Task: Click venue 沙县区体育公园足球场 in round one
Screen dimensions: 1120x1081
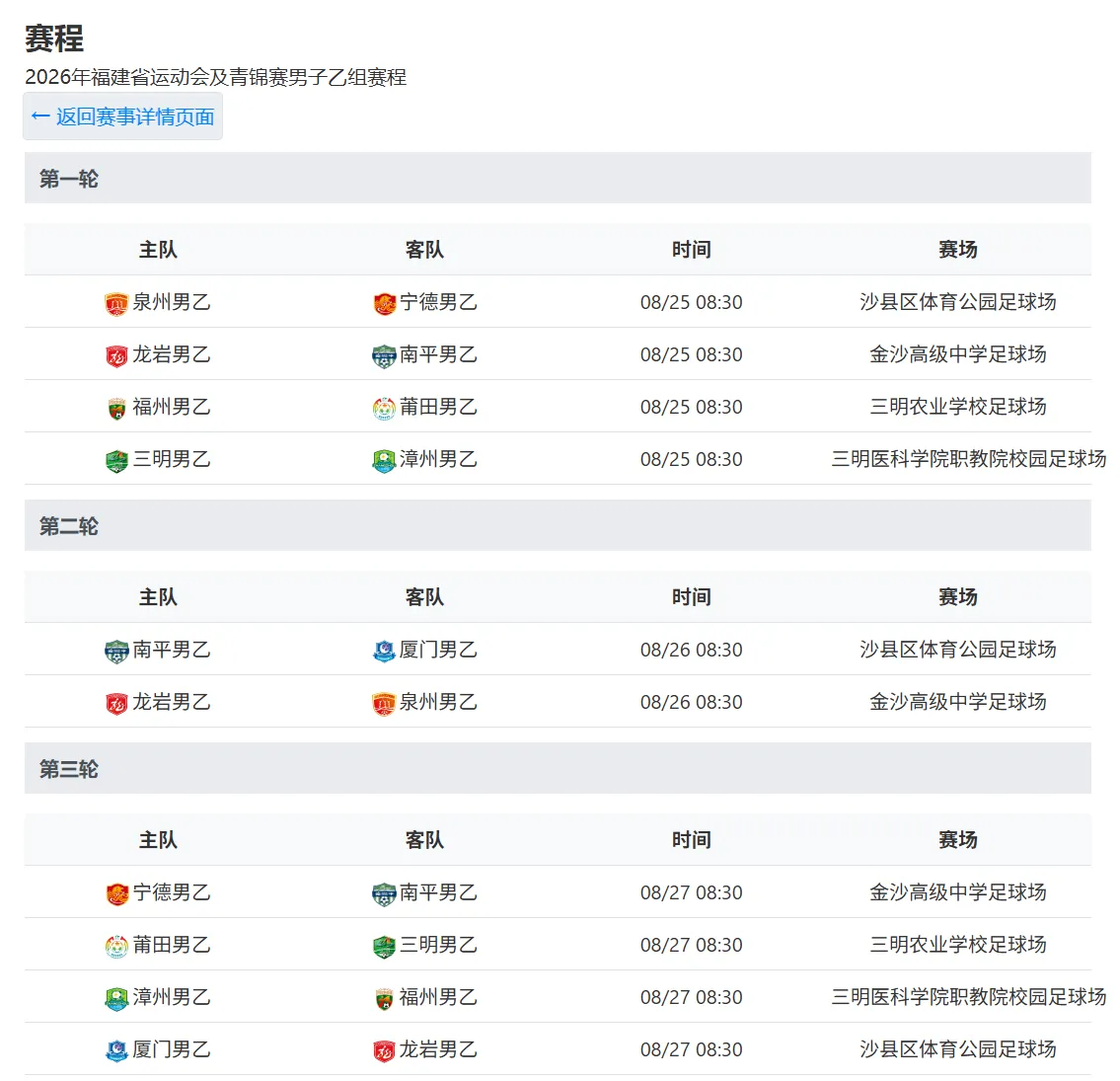Action: (958, 302)
